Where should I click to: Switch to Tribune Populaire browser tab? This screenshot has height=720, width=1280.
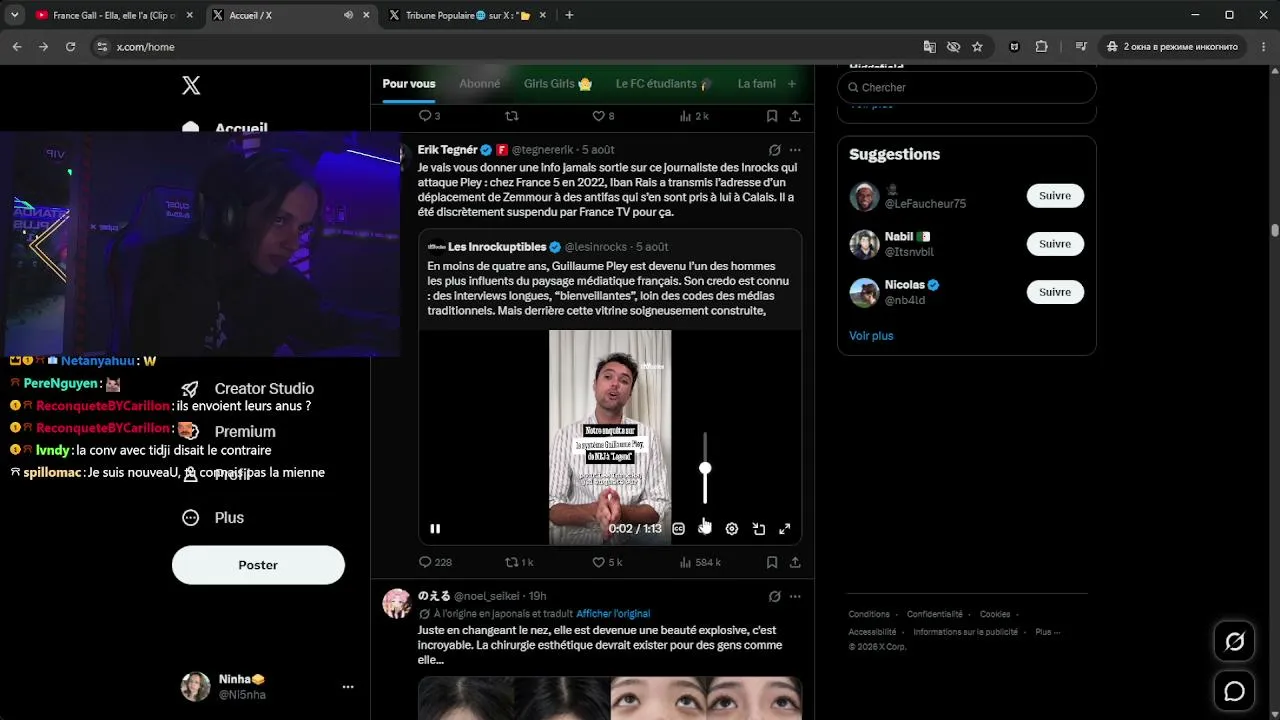point(468,15)
